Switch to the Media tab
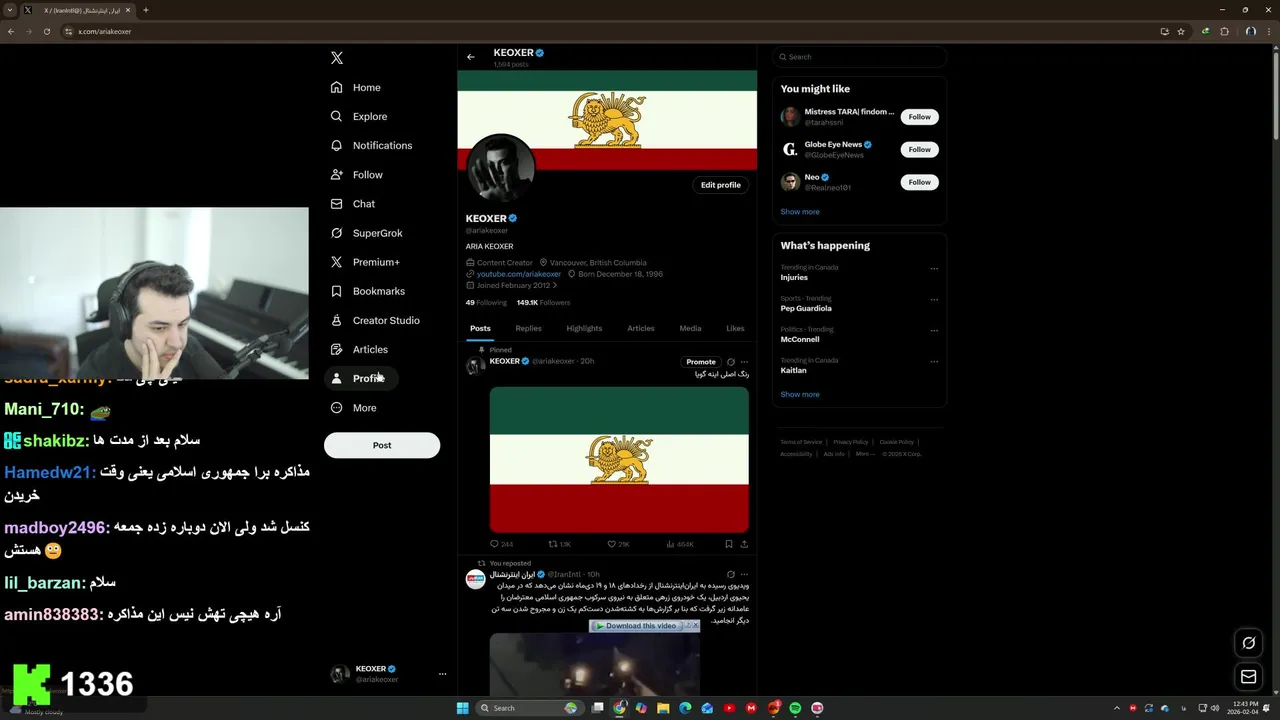Screen dimensions: 1280x720 point(690,328)
